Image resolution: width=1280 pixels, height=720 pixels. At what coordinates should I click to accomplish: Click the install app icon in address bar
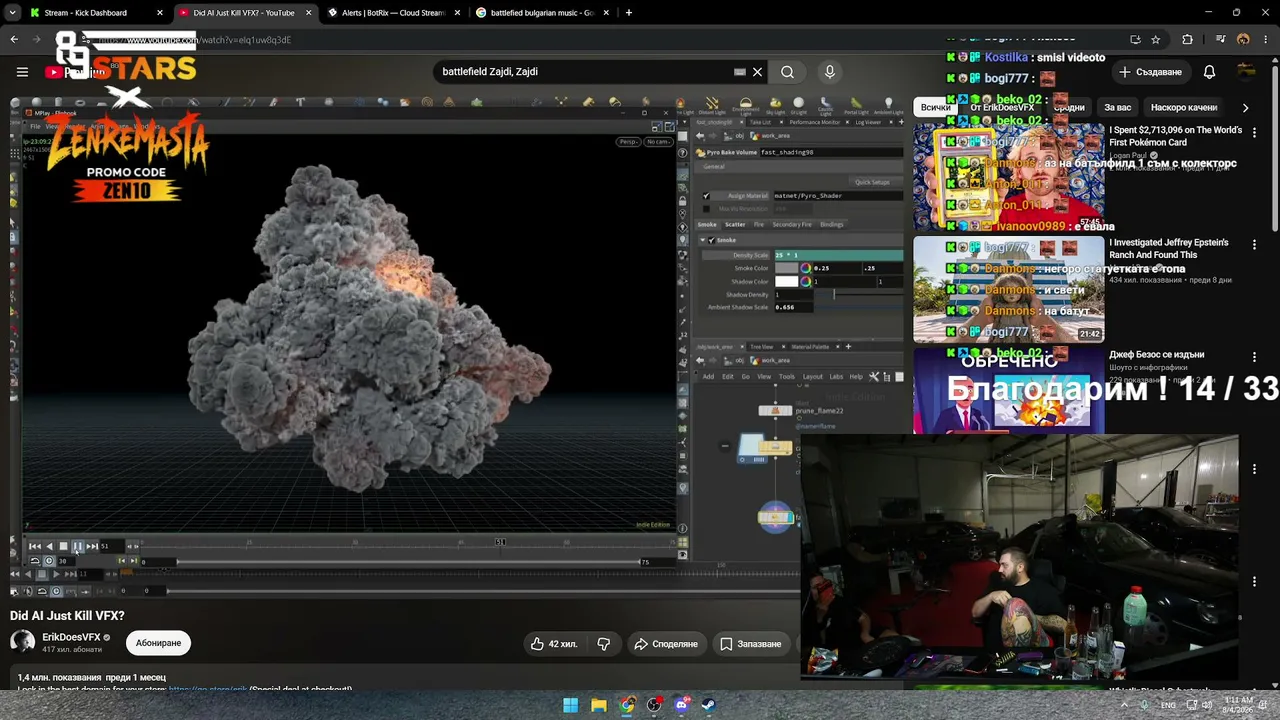click(1135, 40)
